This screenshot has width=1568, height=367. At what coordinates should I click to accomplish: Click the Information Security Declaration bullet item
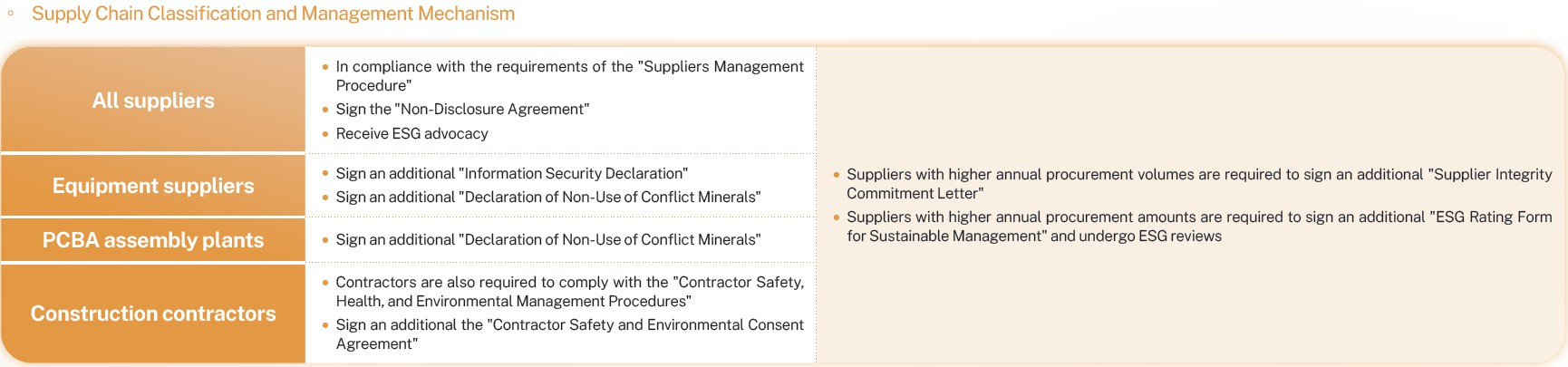click(511, 174)
